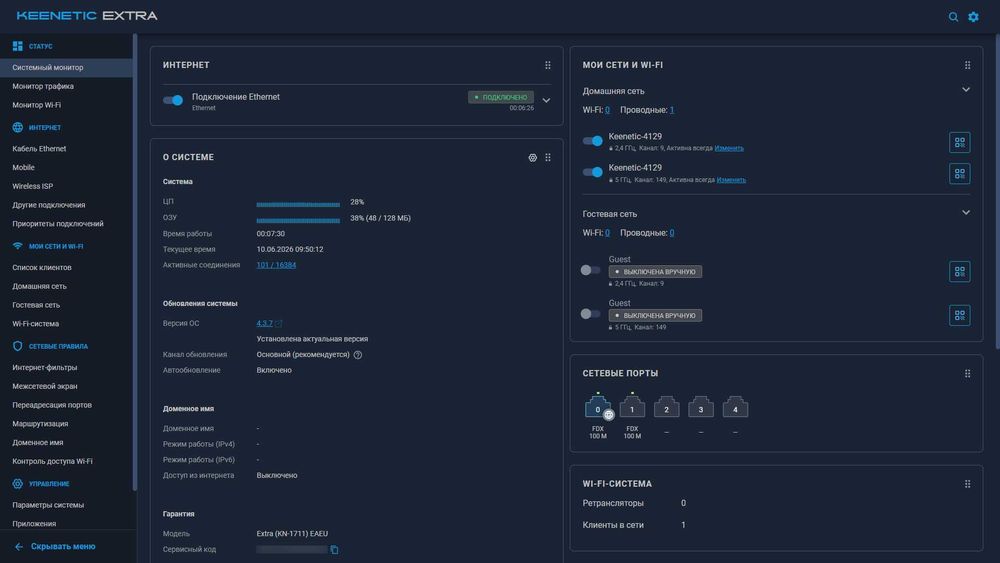This screenshot has width=1000, height=563.
Task: Open Контроль доступа Wi-Fi menu item
Action: pos(66,461)
